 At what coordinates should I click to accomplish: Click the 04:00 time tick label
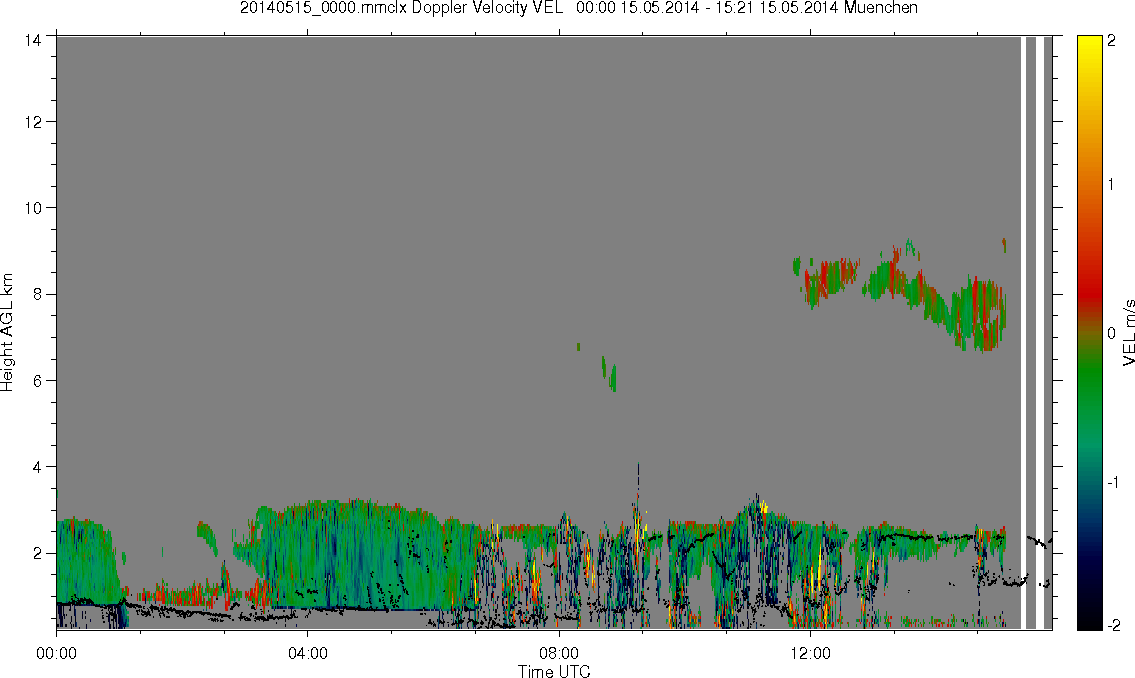click(x=308, y=653)
